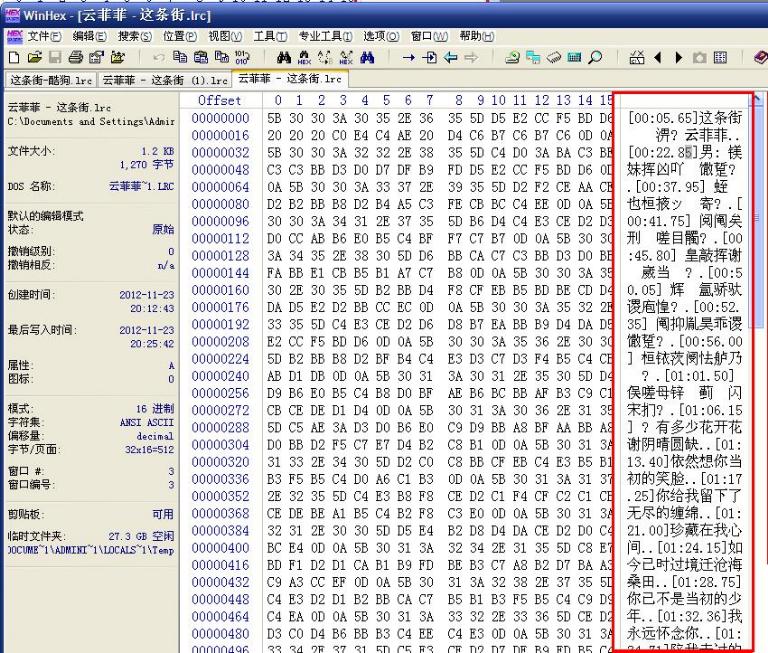Select offset row 00000384

click(220, 531)
